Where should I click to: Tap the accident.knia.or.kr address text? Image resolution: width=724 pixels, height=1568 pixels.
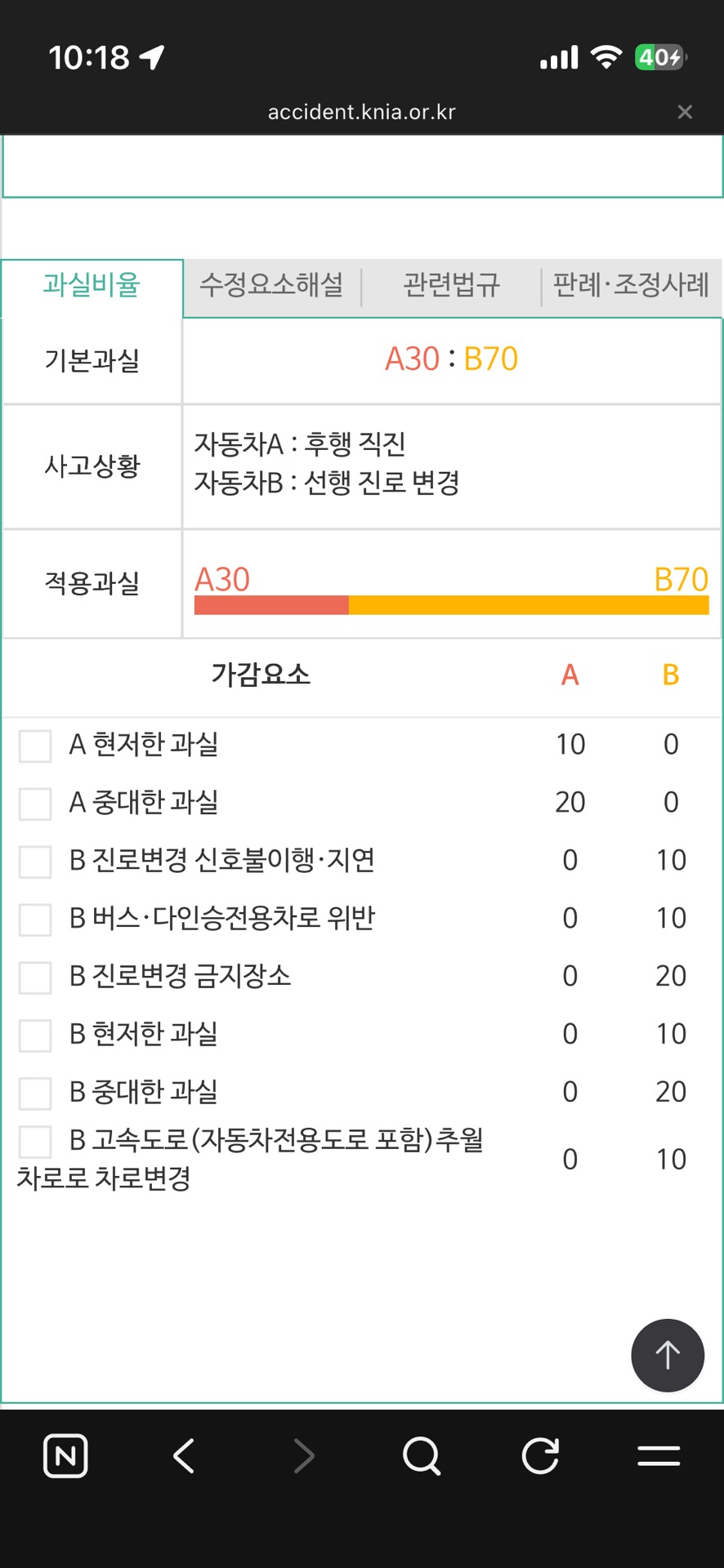point(361,112)
